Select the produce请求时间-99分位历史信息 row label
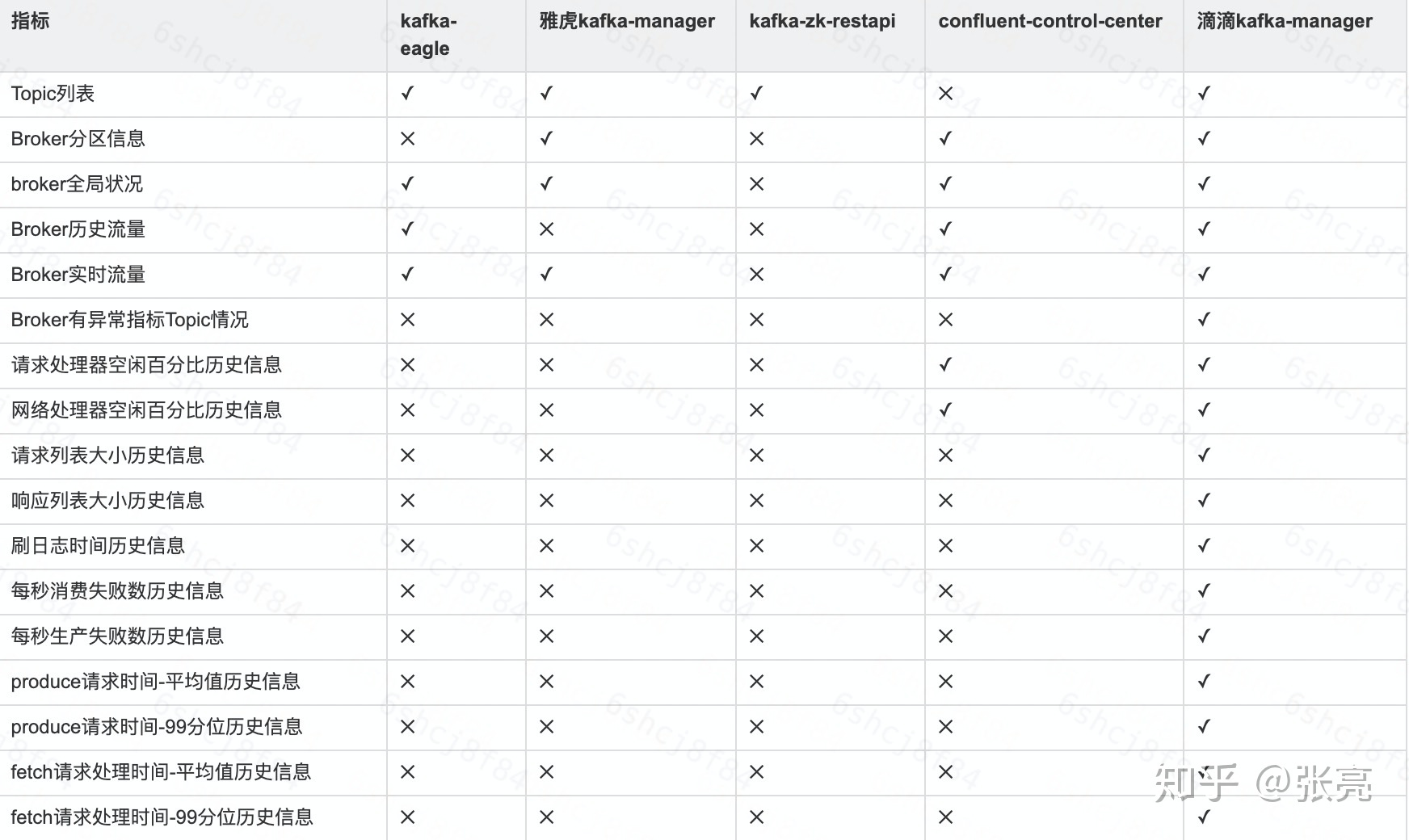 click(157, 727)
